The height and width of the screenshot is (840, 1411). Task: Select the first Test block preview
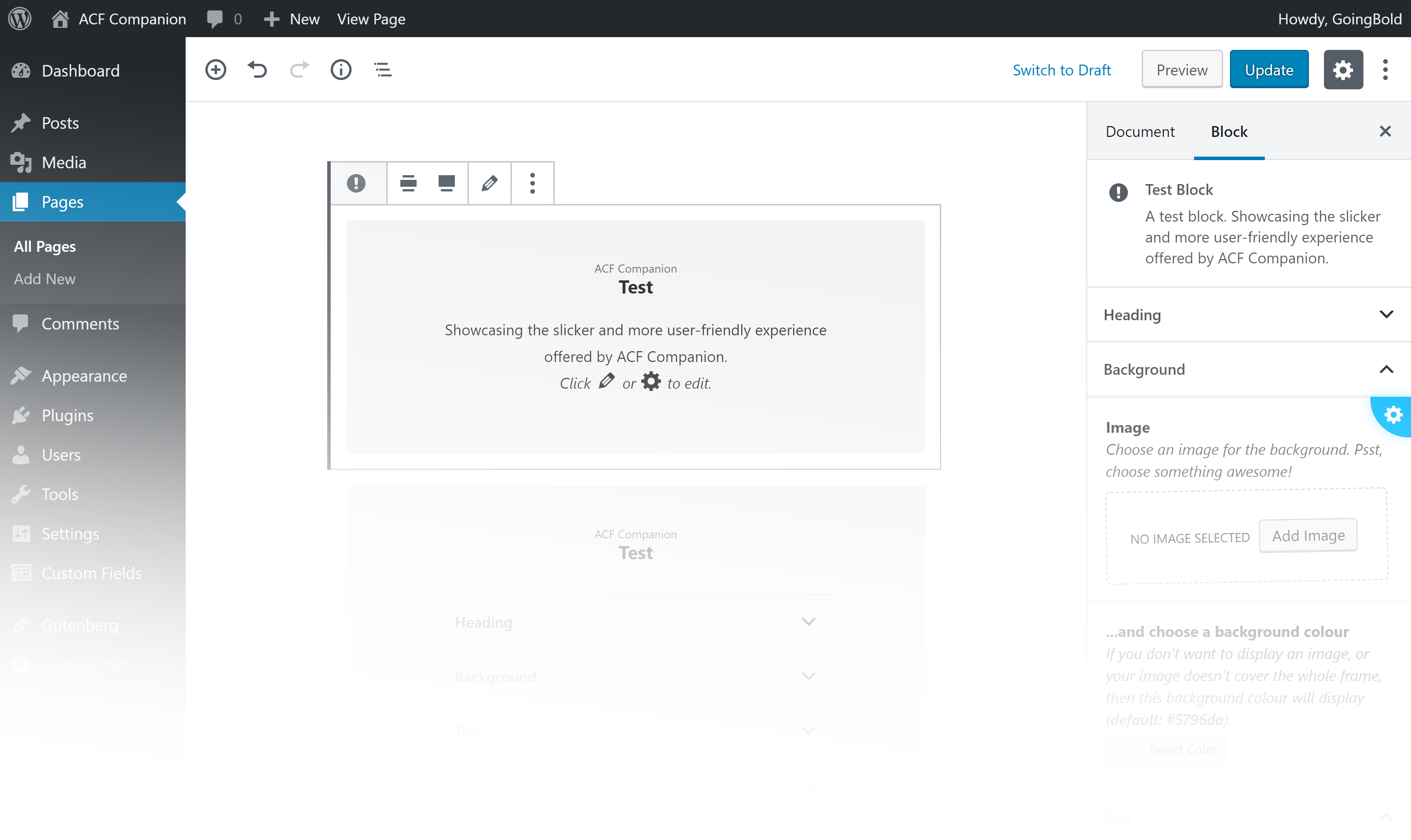pos(635,337)
